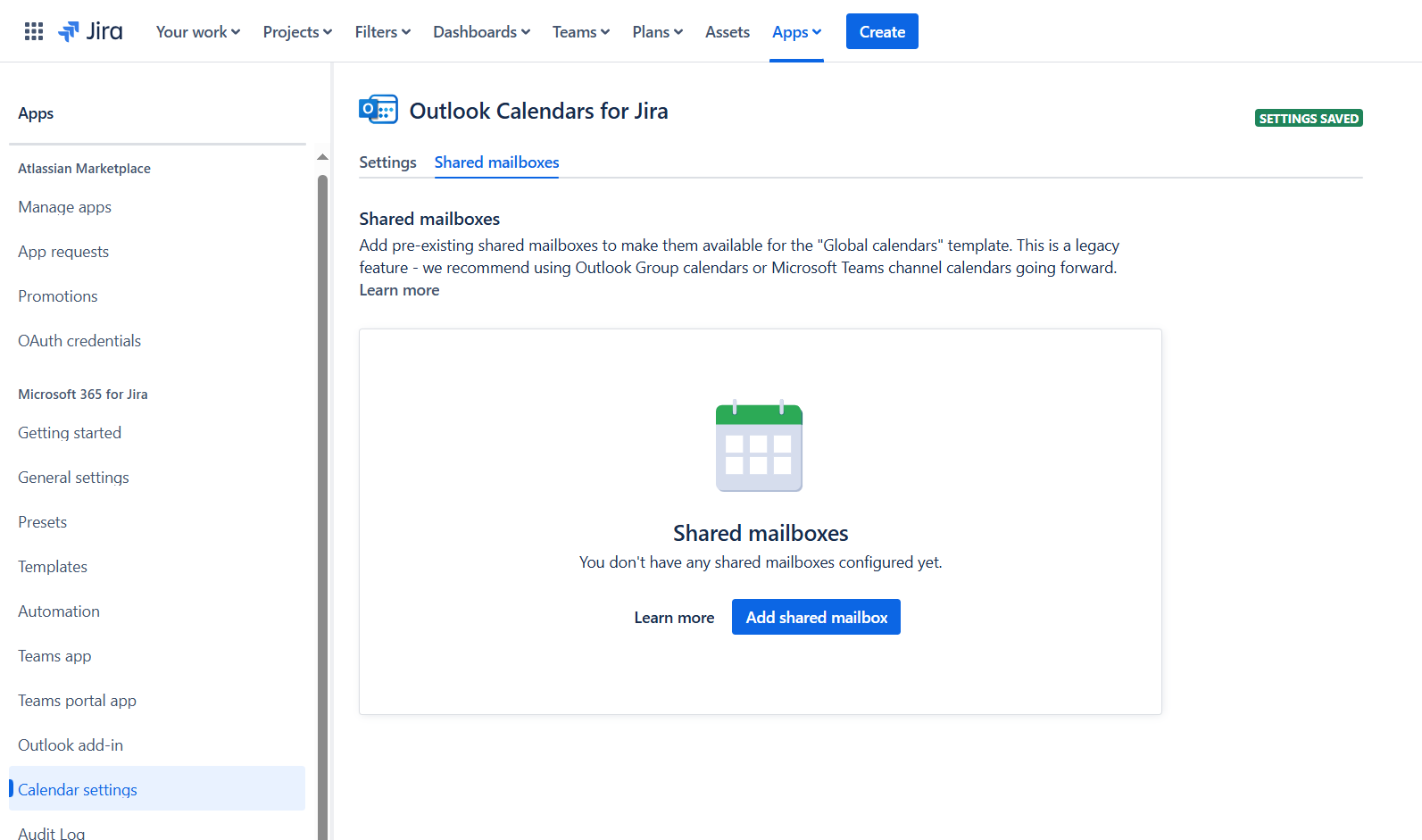Click the blue Create button
The width and height of the screenshot is (1422, 840).
click(x=881, y=32)
